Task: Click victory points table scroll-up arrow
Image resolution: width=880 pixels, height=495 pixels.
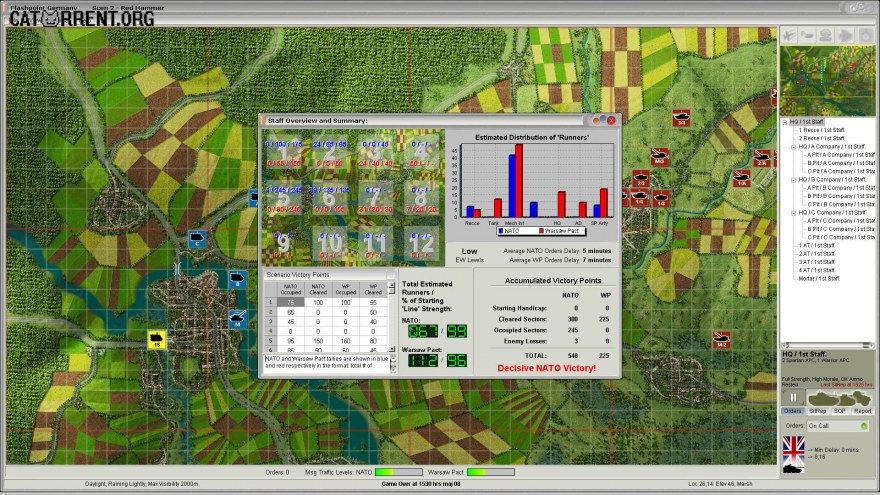Action: click(392, 285)
